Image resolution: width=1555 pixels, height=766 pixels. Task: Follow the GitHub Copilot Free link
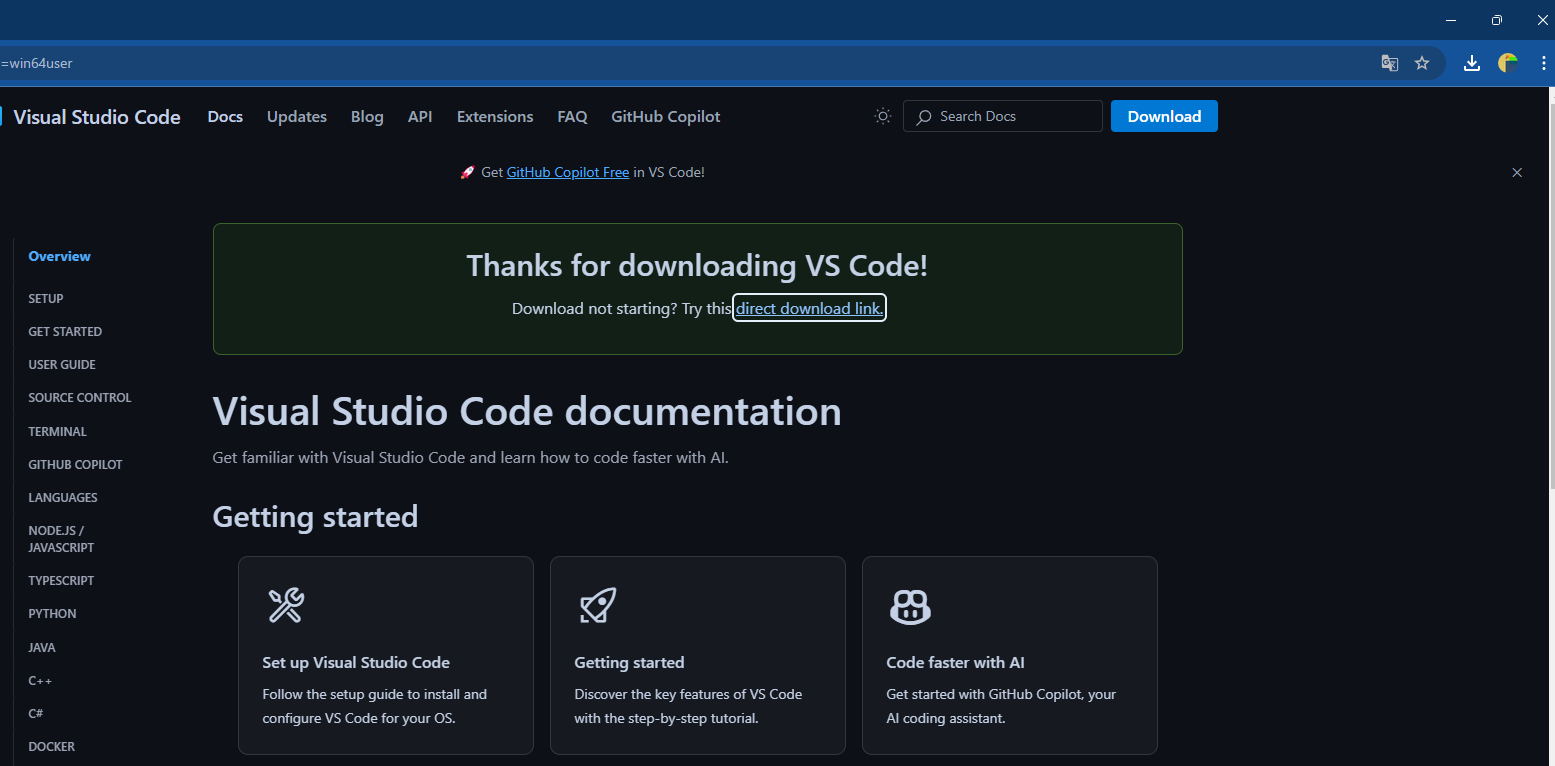coord(568,172)
